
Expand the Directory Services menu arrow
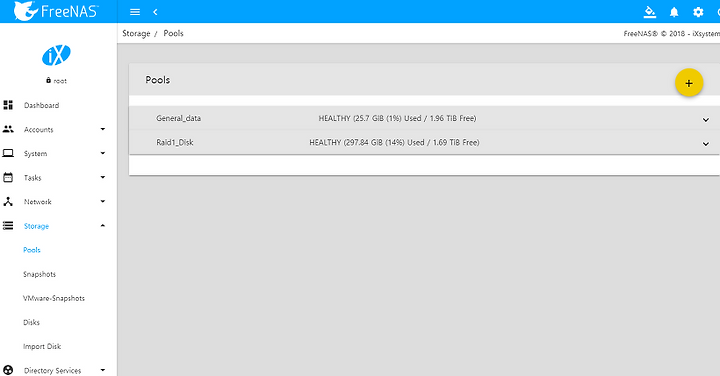(103, 370)
